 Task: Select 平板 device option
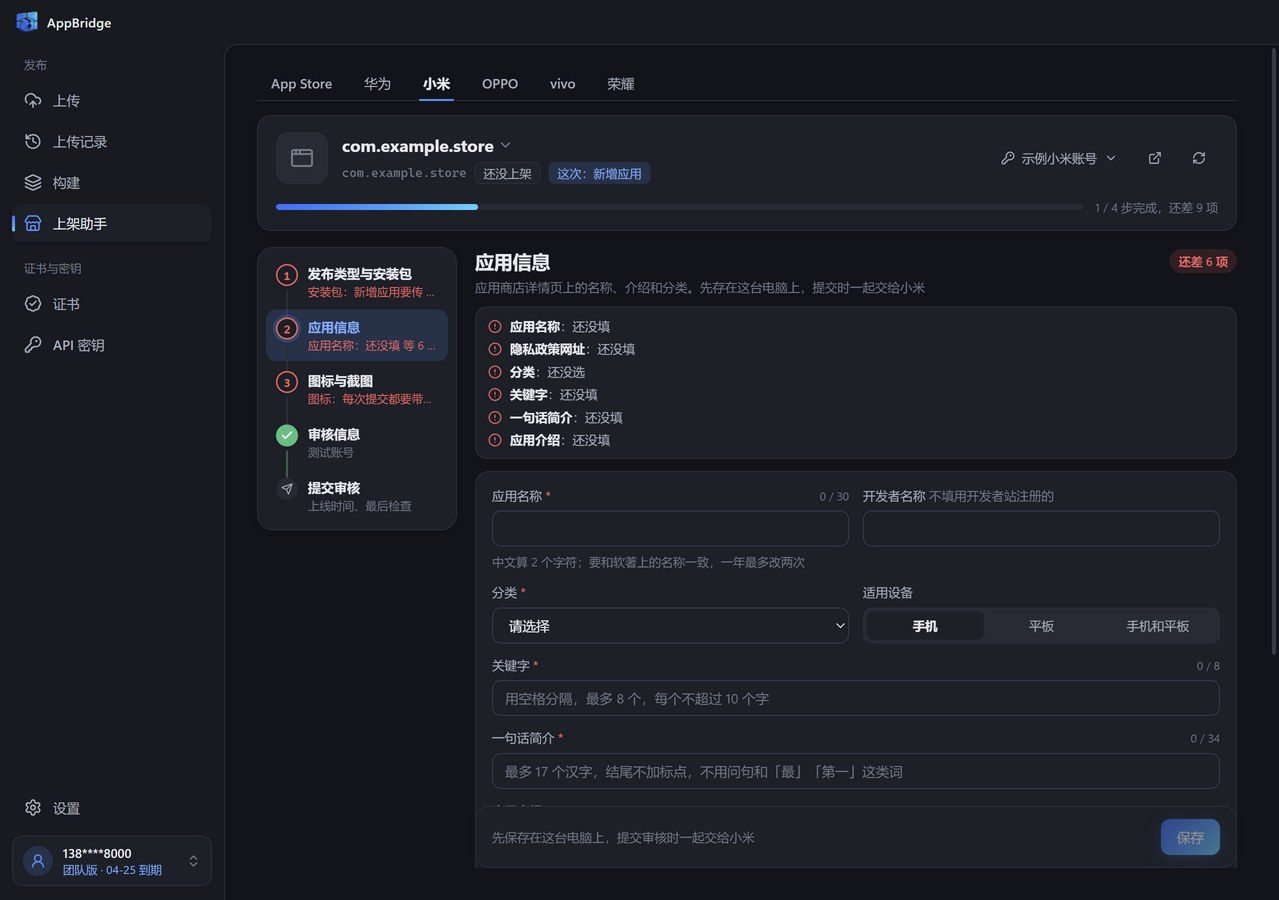1041,626
